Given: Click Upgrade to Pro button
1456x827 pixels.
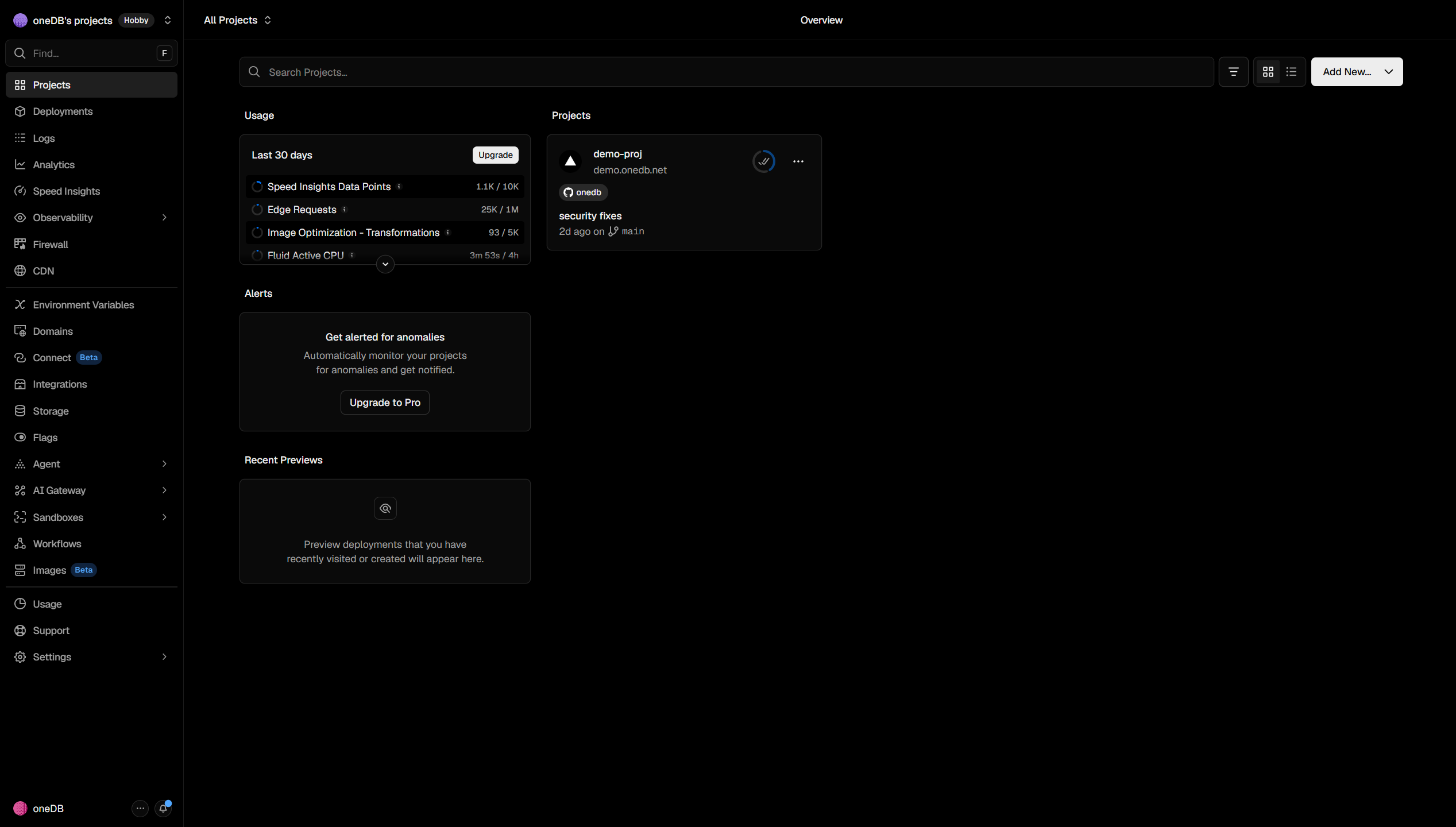Looking at the screenshot, I should point(385,403).
